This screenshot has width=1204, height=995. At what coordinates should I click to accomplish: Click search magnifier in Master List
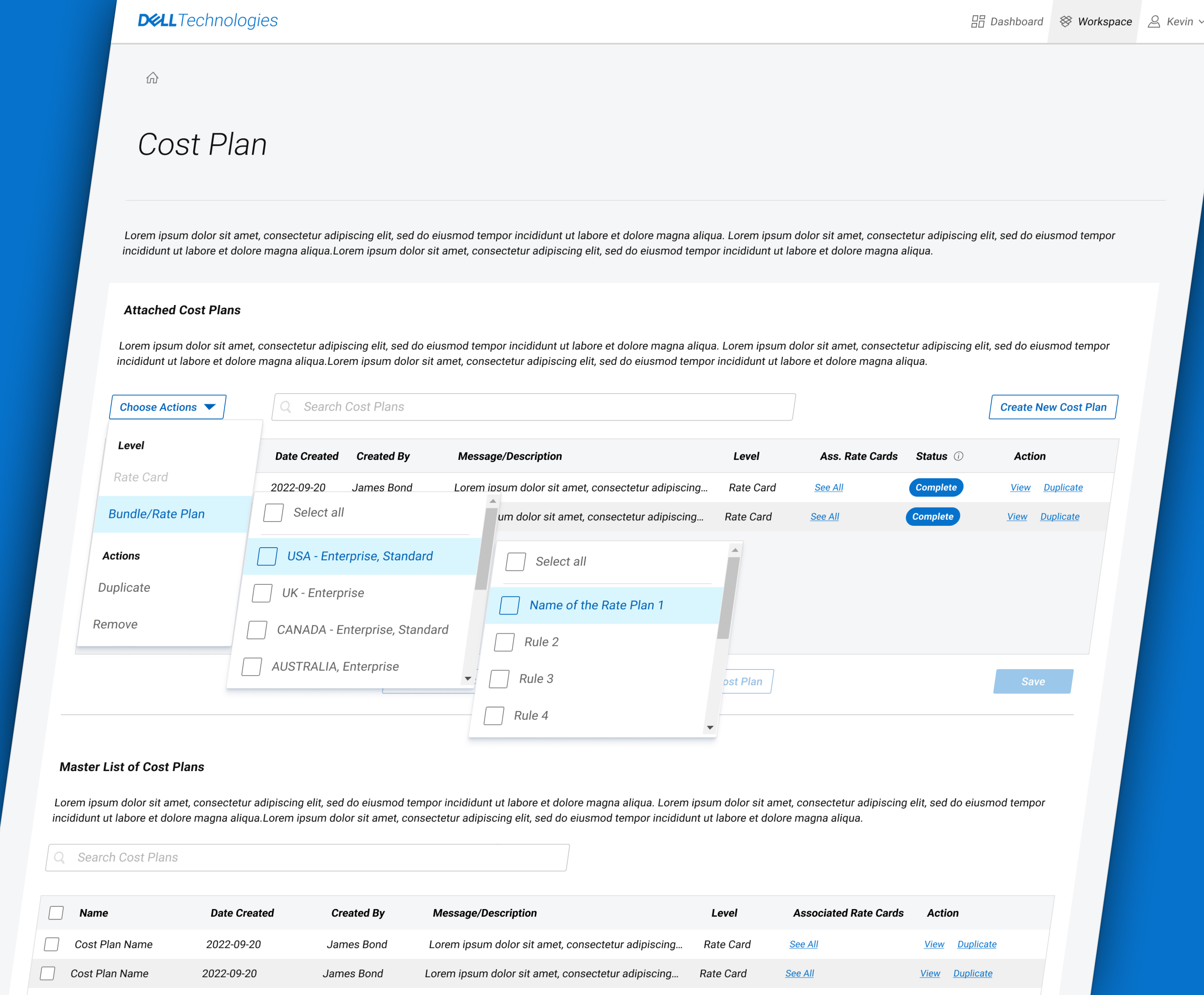click(x=60, y=858)
